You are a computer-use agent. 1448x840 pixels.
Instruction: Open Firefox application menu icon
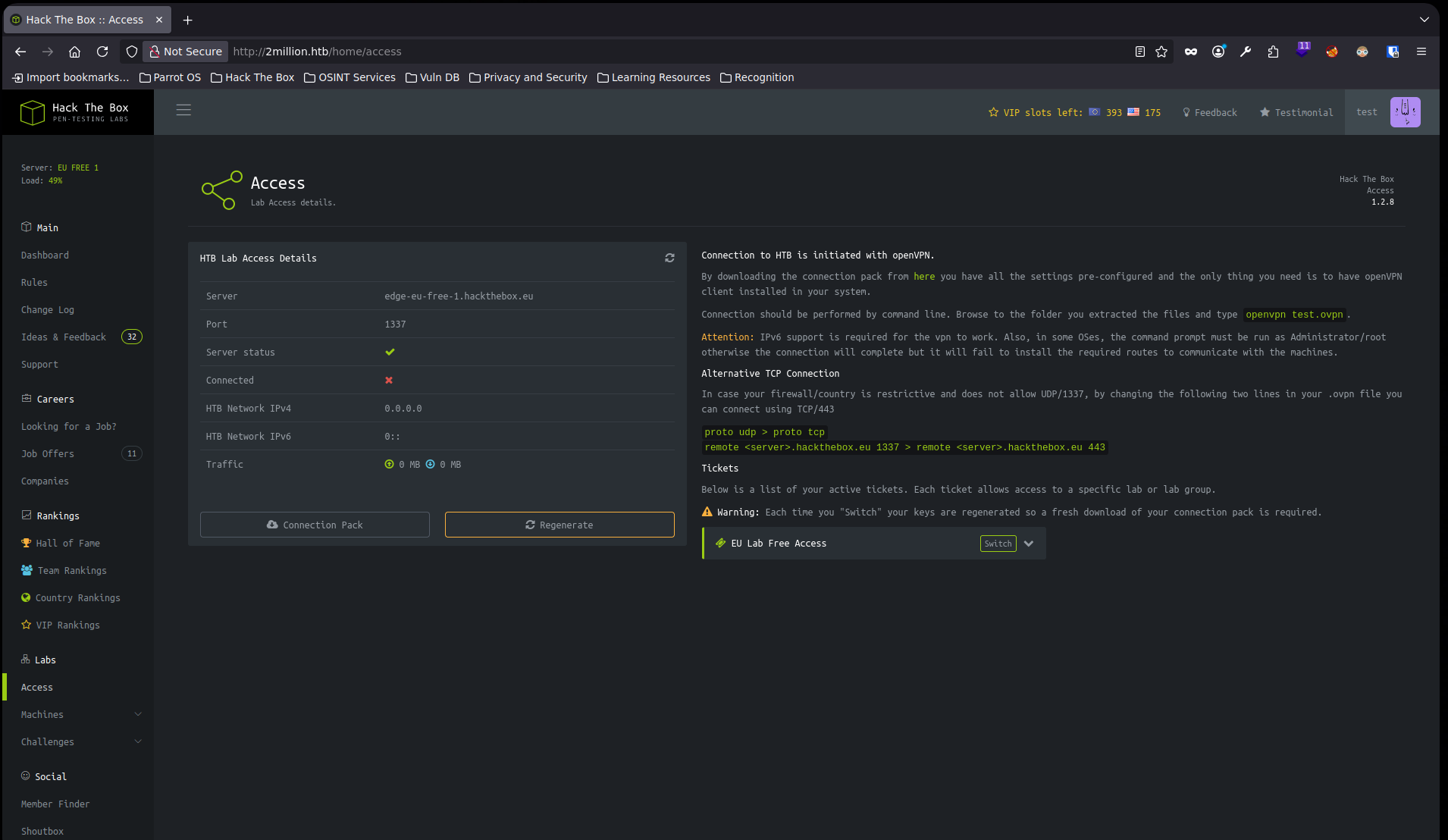click(x=1421, y=52)
